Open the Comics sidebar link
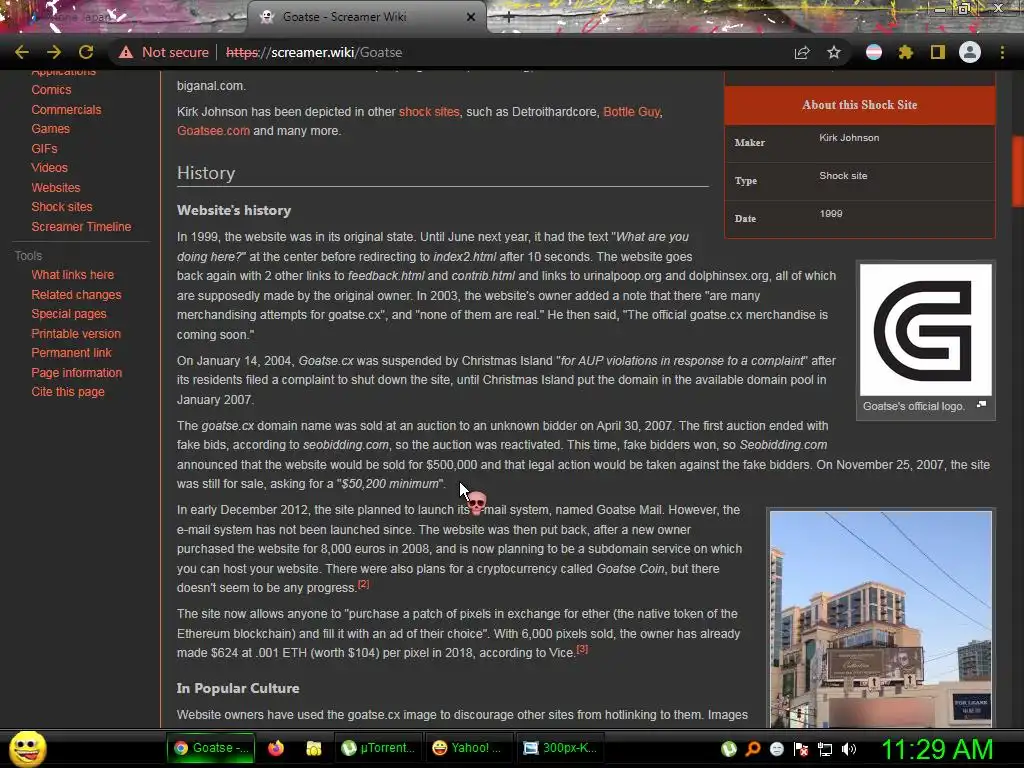Screen dimensions: 1024x768 point(52,89)
